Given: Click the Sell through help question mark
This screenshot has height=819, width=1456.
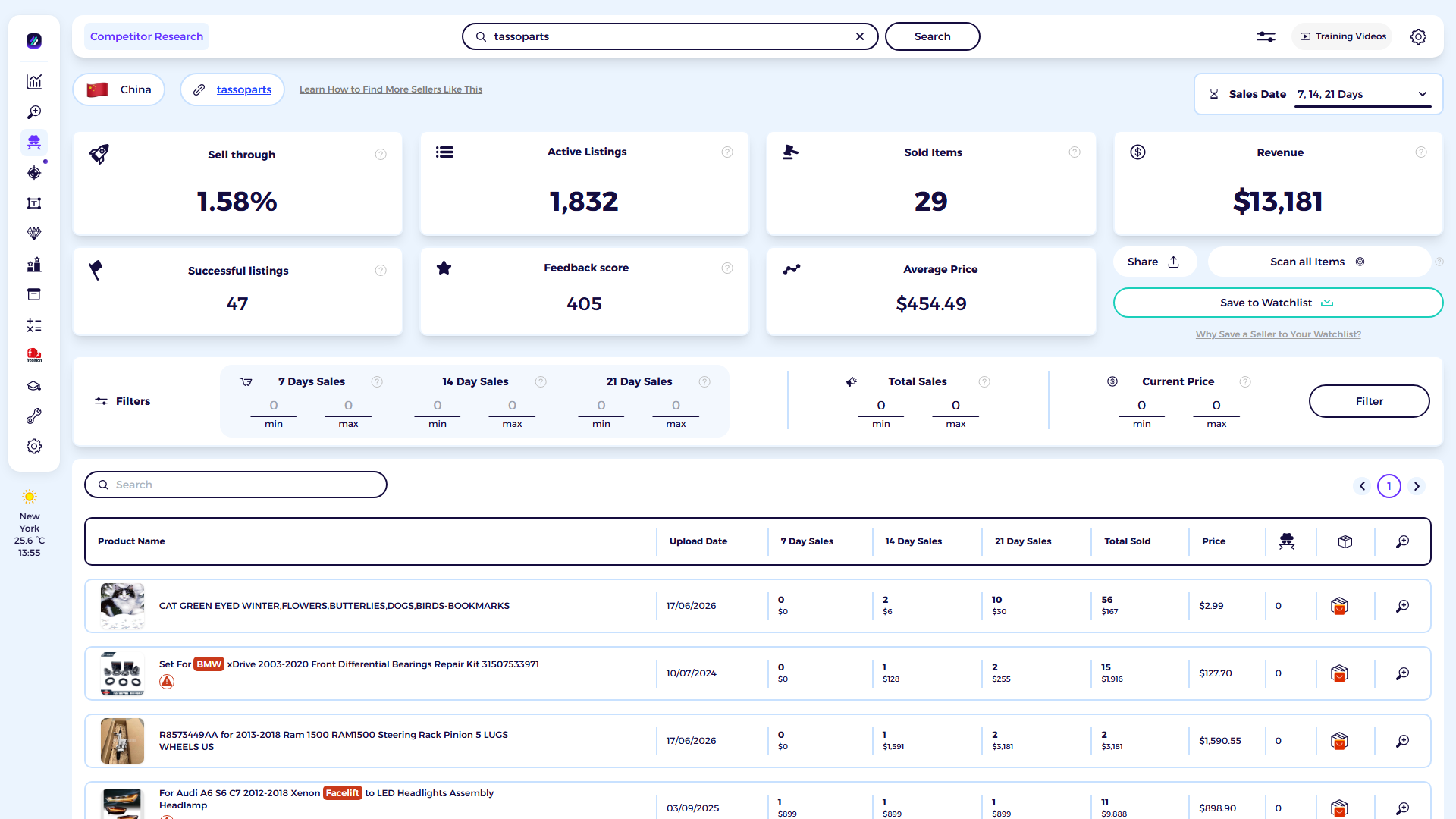Looking at the screenshot, I should tap(381, 155).
